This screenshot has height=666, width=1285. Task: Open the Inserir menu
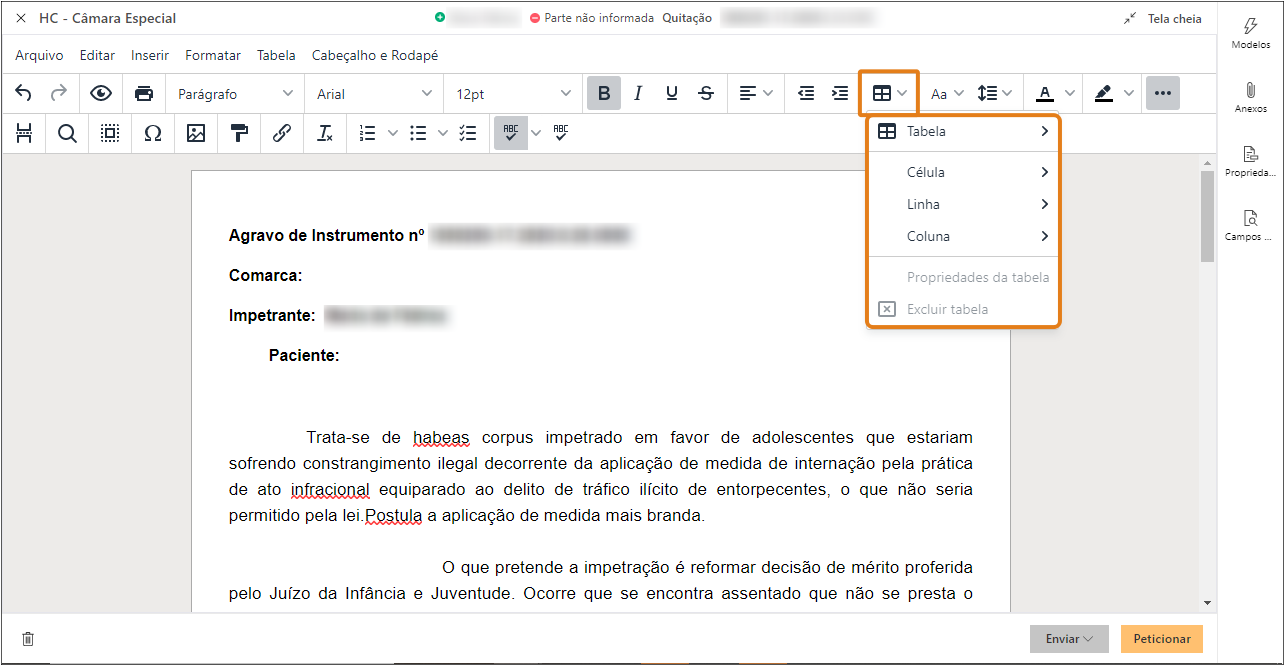tap(149, 55)
